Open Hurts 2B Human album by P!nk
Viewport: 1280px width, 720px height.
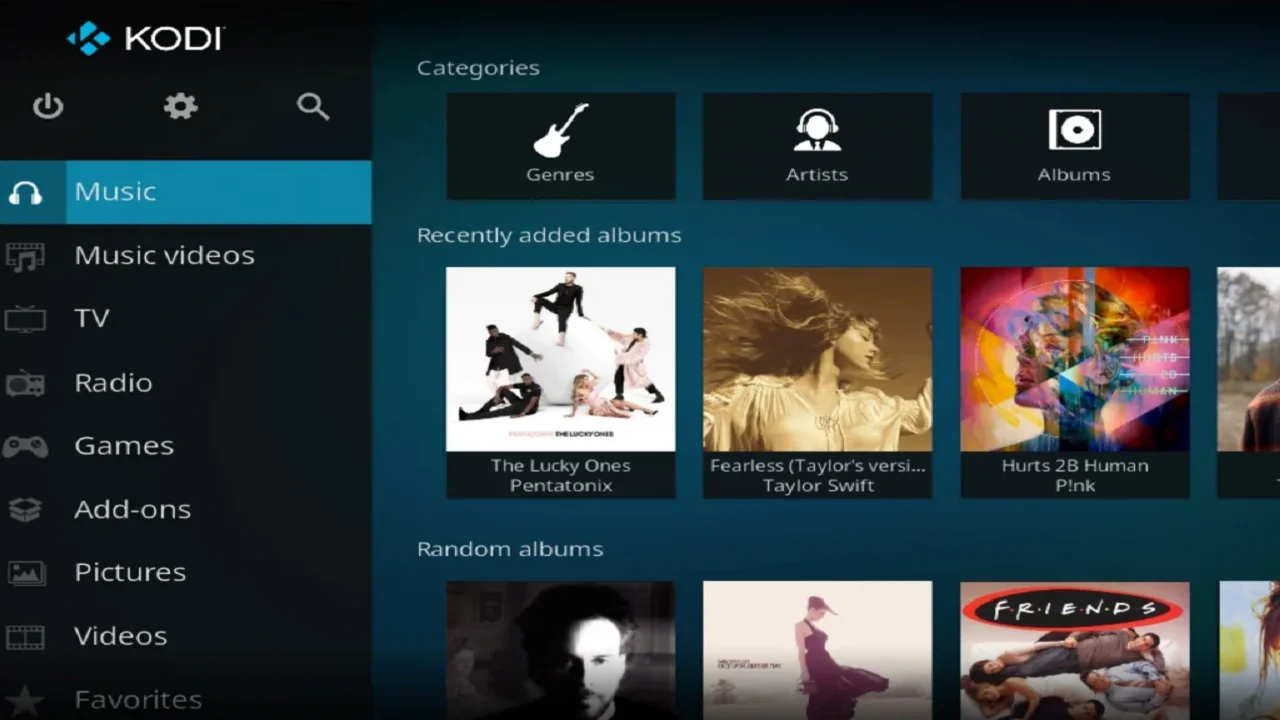click(1074, 381)
